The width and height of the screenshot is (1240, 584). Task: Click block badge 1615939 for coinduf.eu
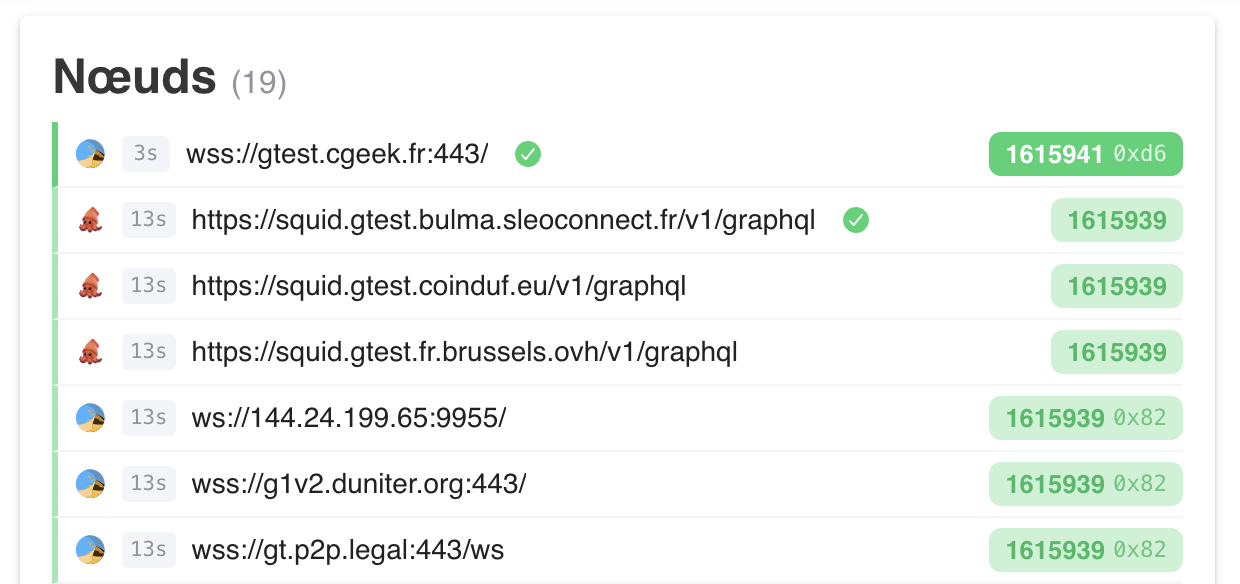point(1116,286)
